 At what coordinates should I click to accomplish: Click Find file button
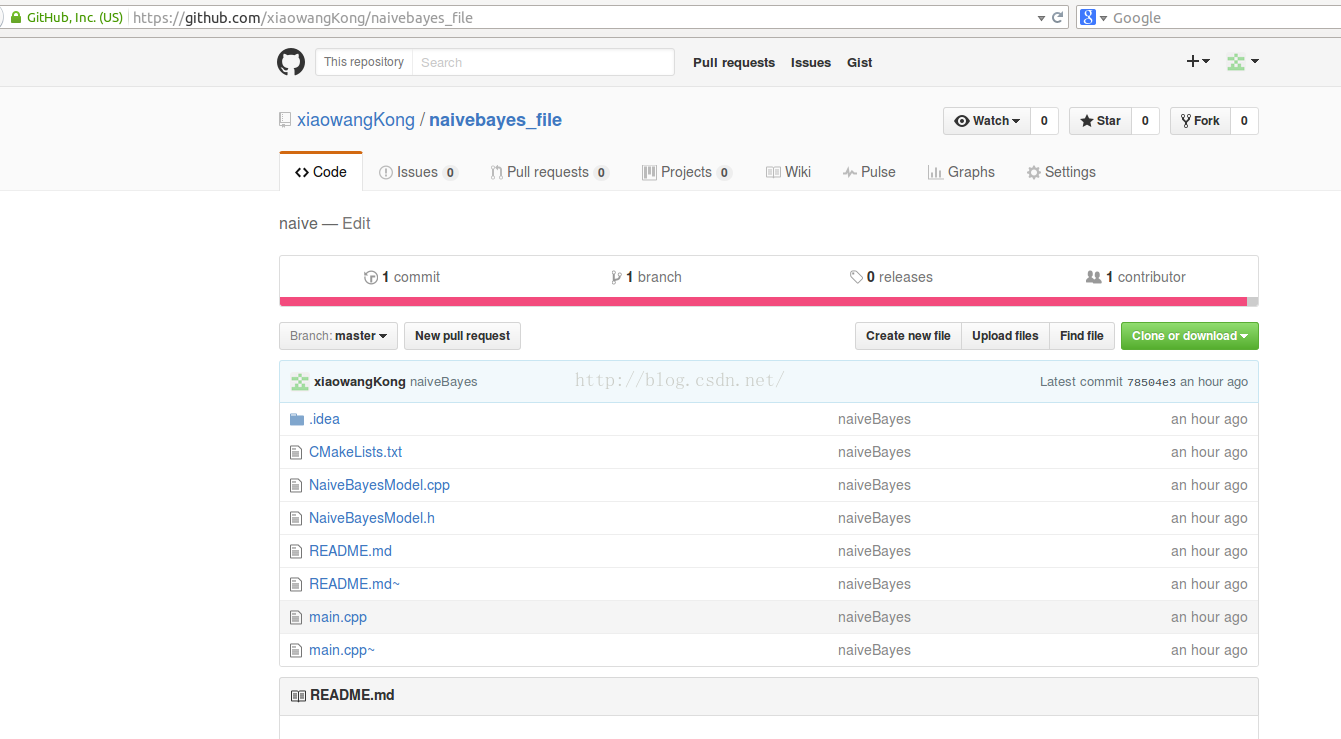(1082, 336)
